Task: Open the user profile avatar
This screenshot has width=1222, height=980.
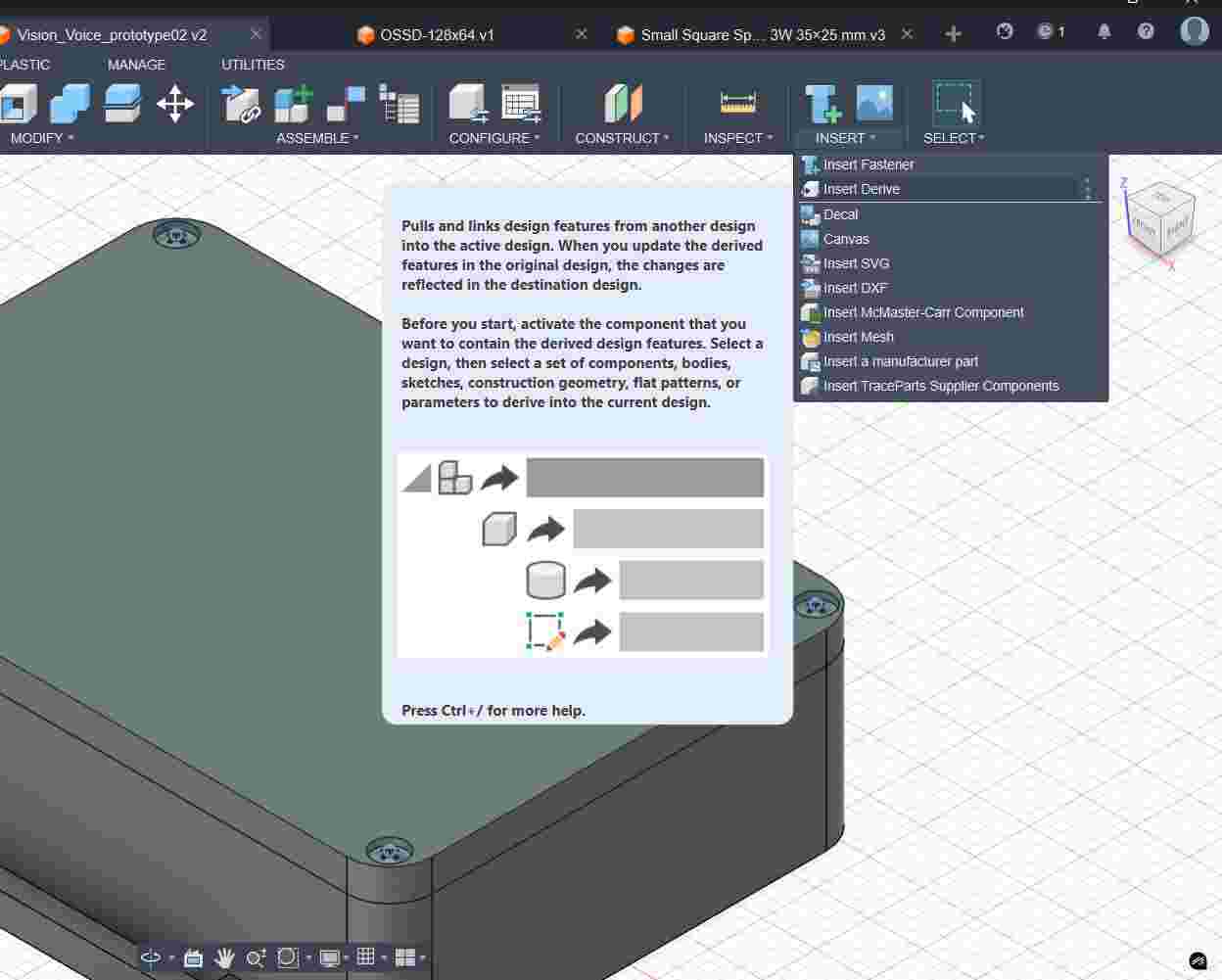Action: click(1195, 30)
